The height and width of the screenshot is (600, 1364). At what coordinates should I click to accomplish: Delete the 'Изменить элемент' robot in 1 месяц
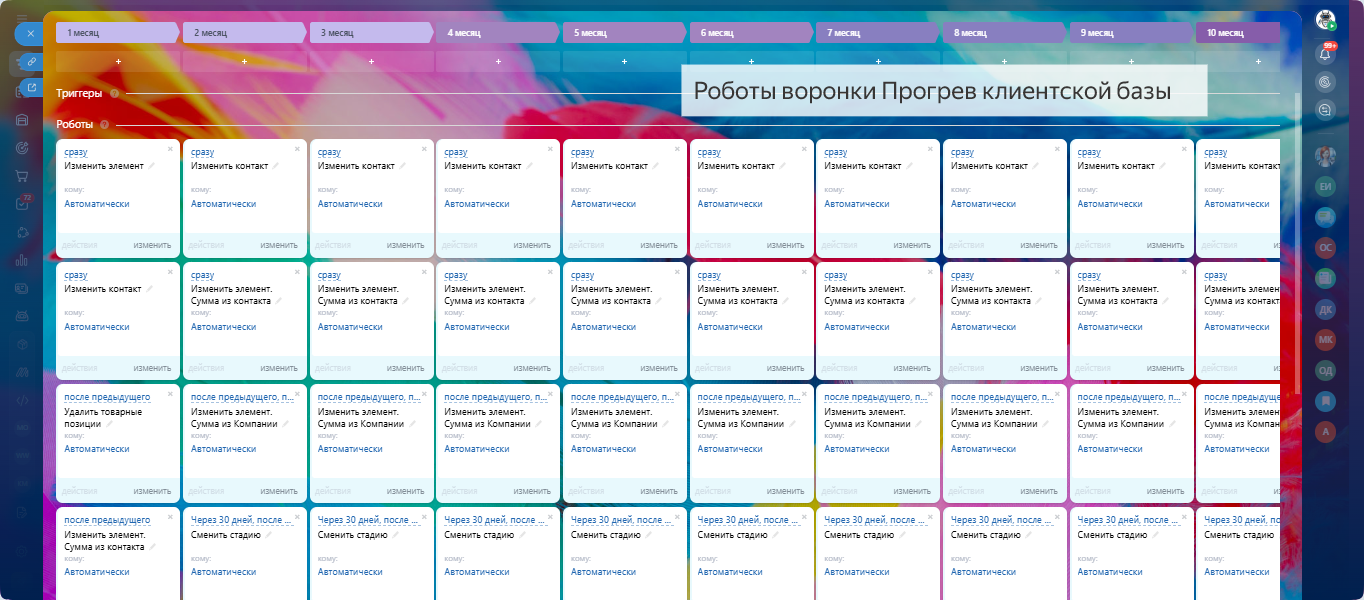(x=170, y=148)
